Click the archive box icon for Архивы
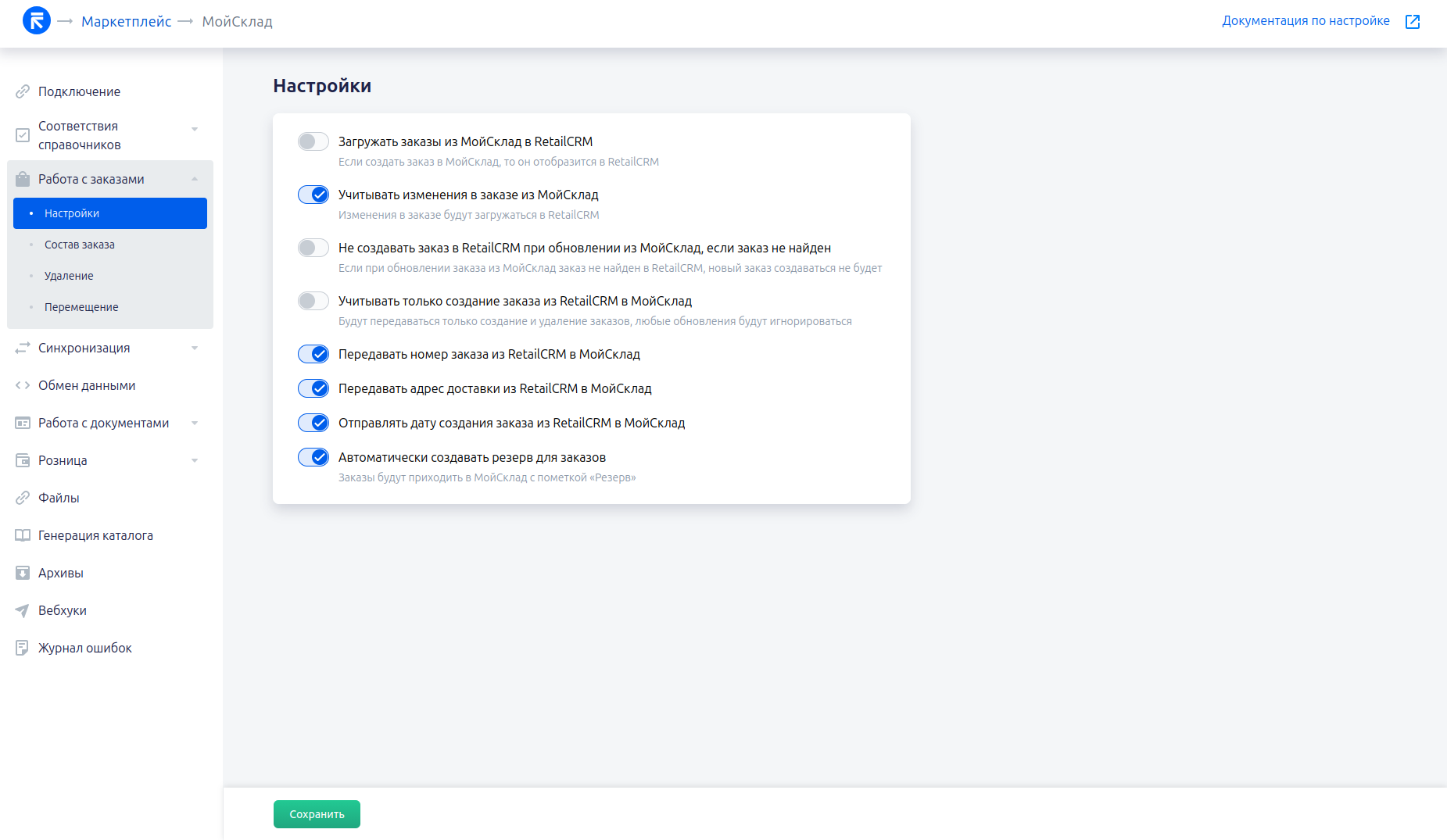 [23, 573]
